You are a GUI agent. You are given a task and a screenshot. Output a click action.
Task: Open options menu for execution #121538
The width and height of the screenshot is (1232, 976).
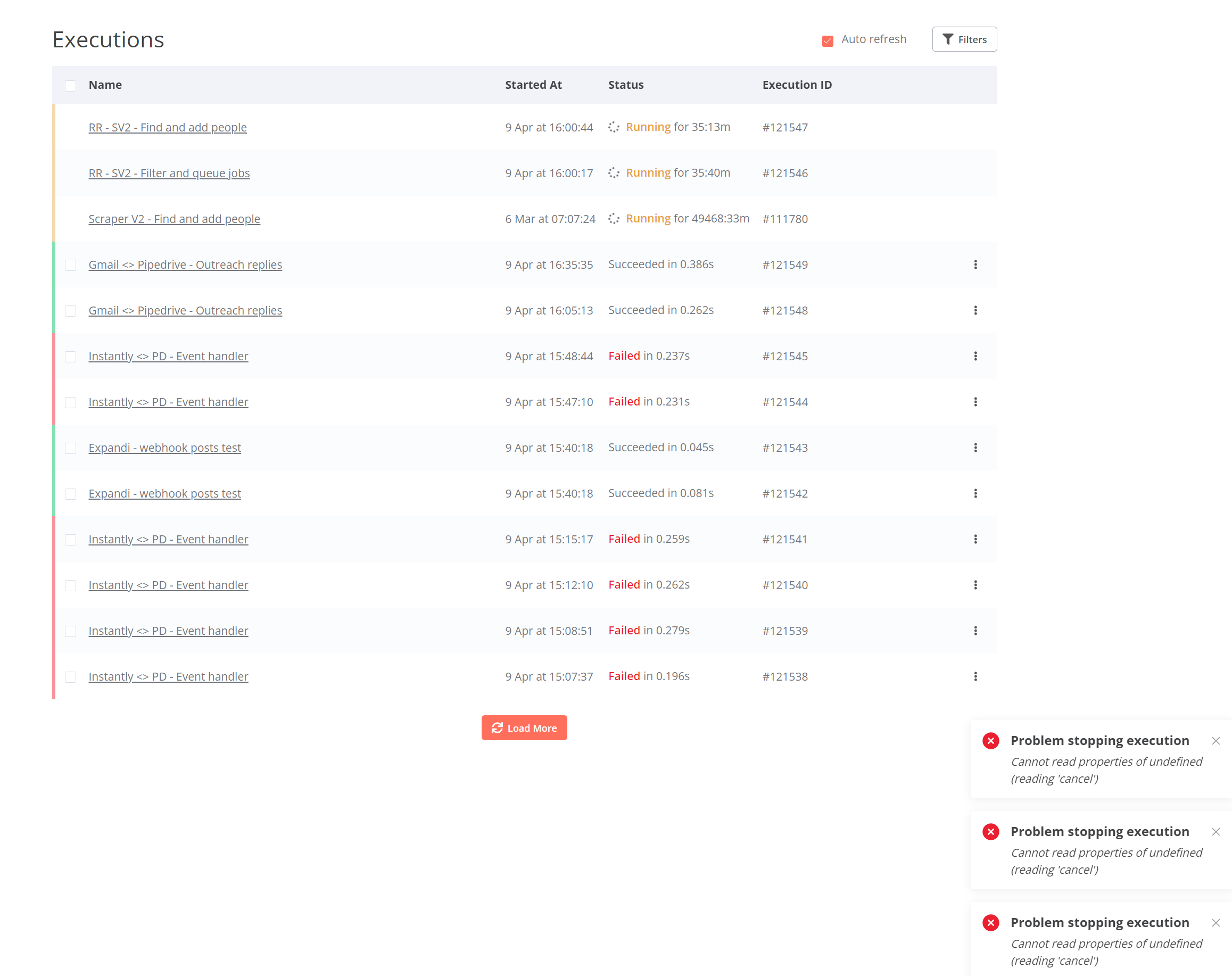click(975, 676)
